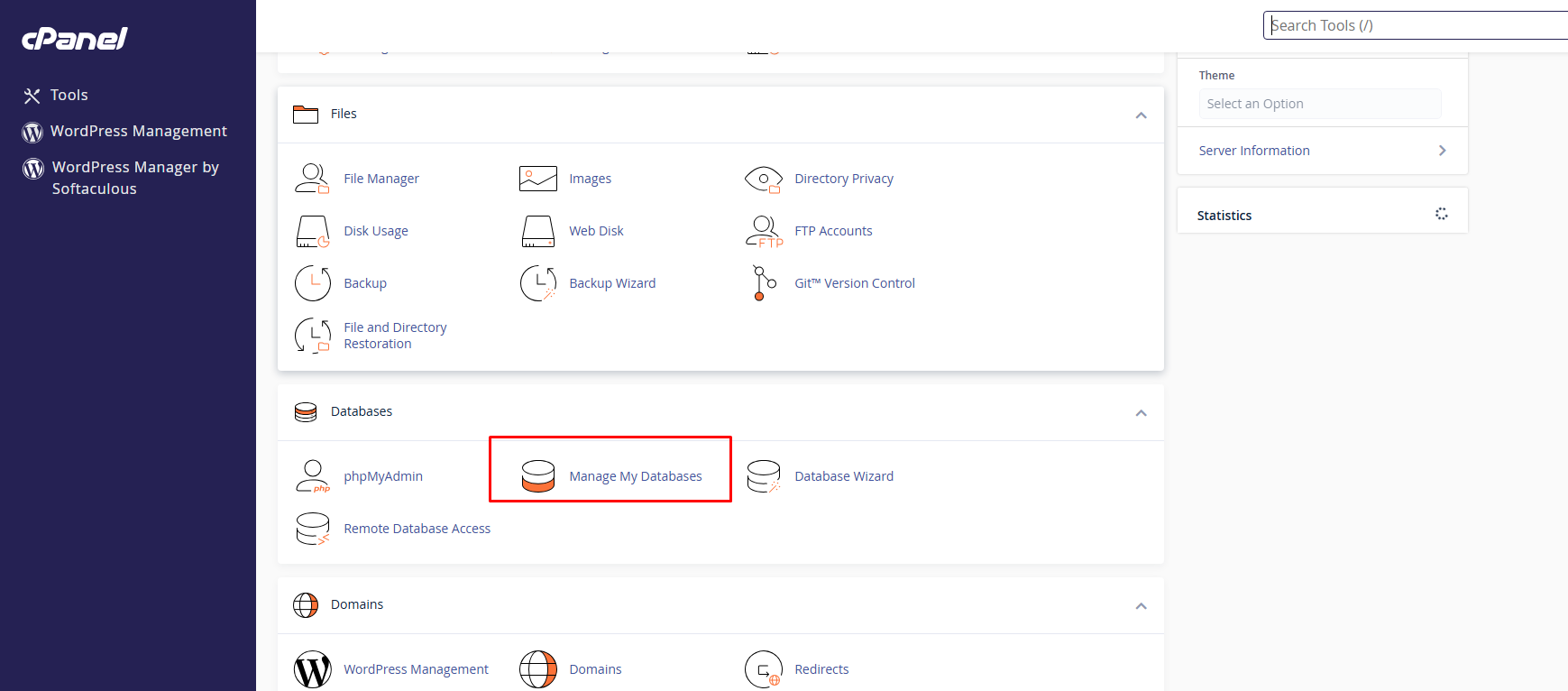Click the Web Disk icon

538,232
